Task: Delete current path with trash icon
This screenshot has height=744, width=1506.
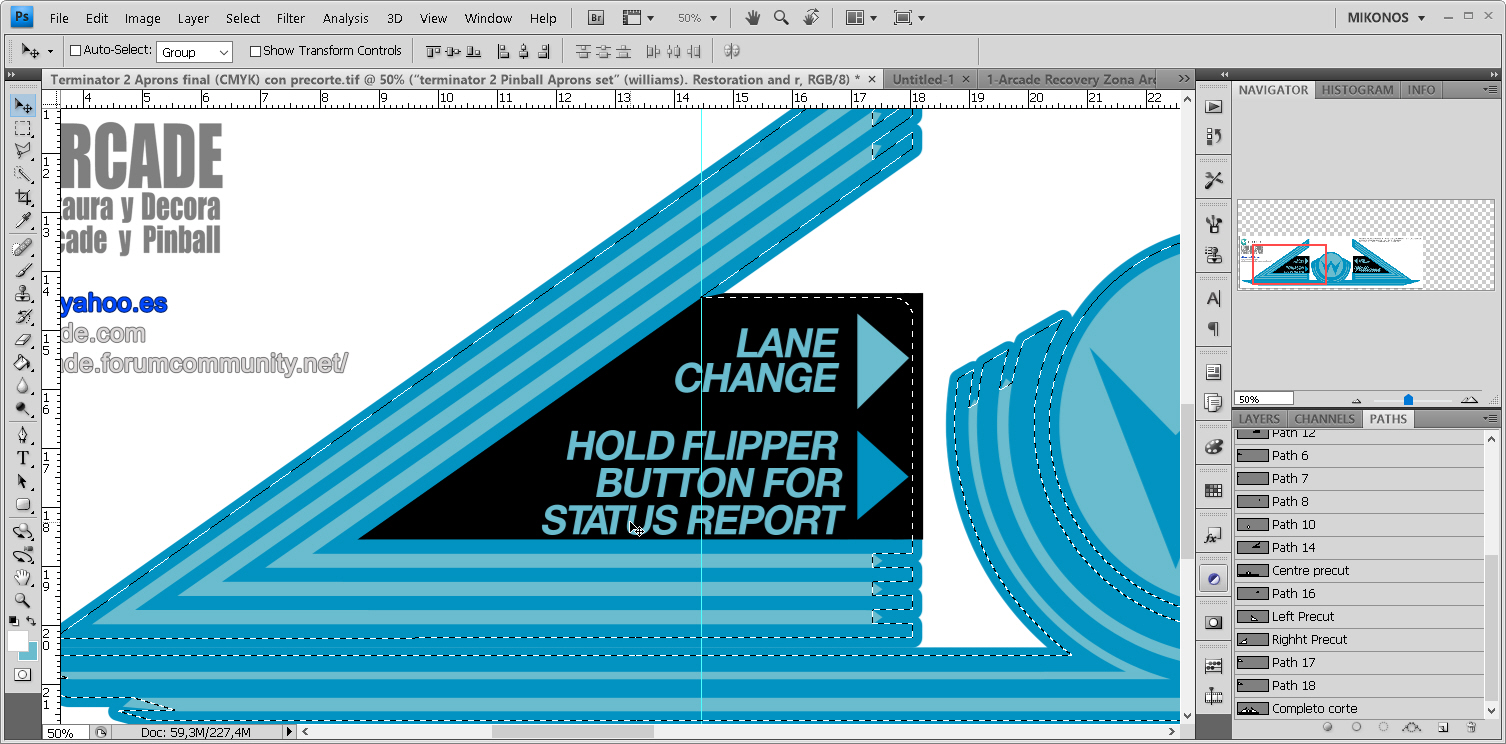Action: [x=1469, y=727]
